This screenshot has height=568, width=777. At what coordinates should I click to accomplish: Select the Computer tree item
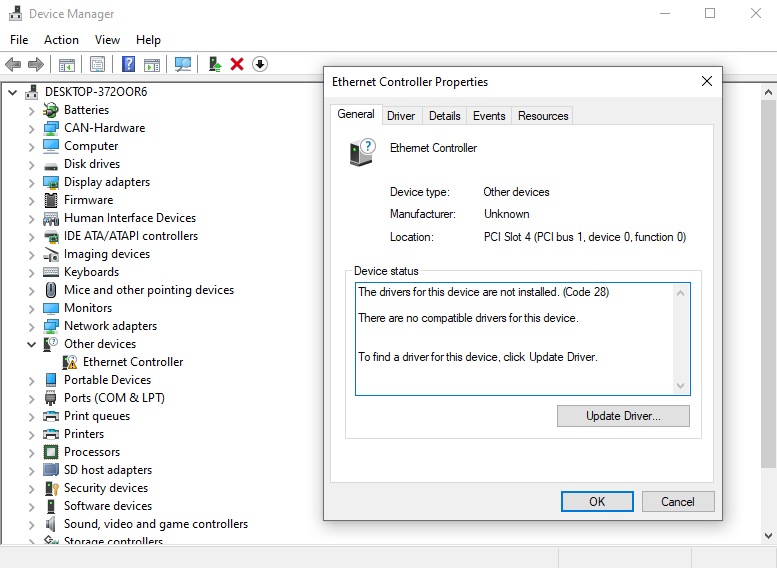(x=91, y=146)
